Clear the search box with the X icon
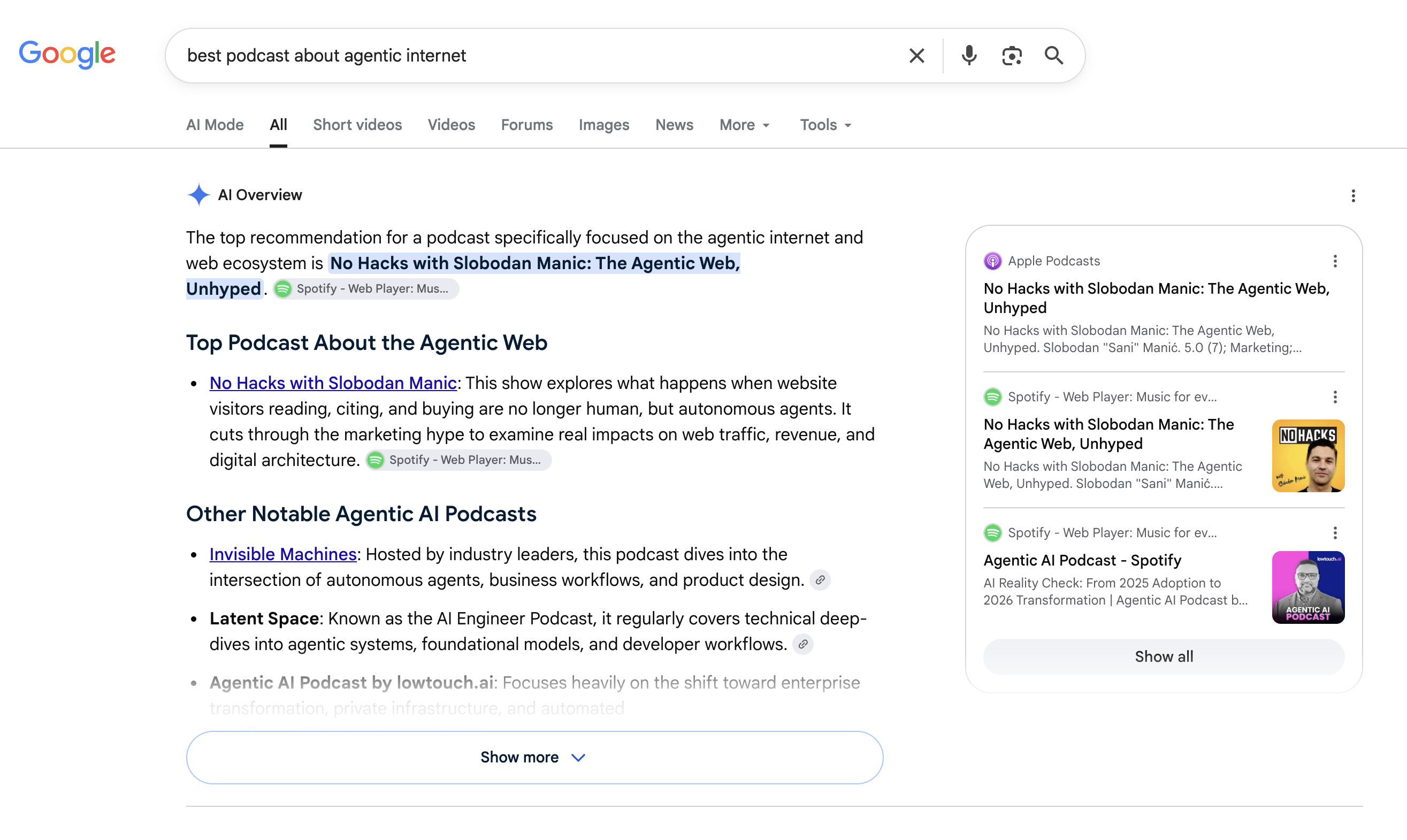The height and width of the screenshot is (840, 1407). (916, 56)
